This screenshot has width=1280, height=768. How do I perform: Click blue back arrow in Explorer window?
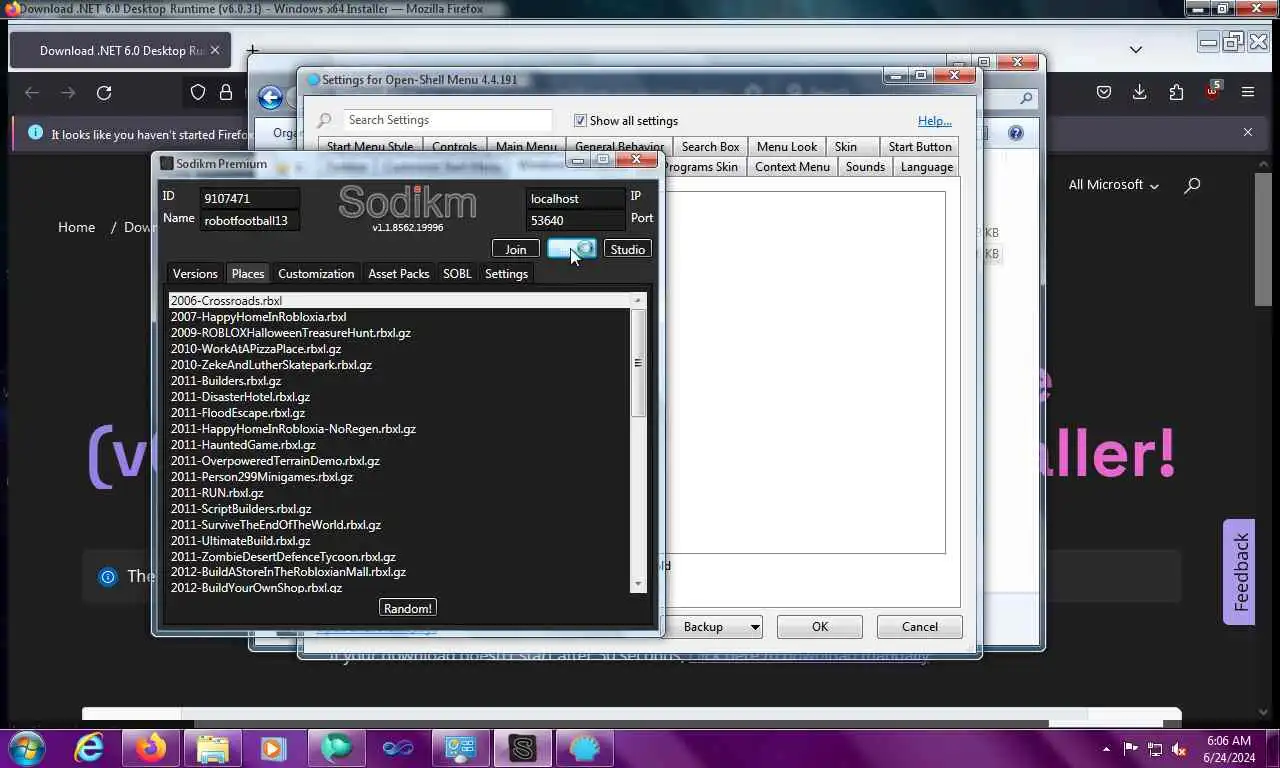(270, 97)
